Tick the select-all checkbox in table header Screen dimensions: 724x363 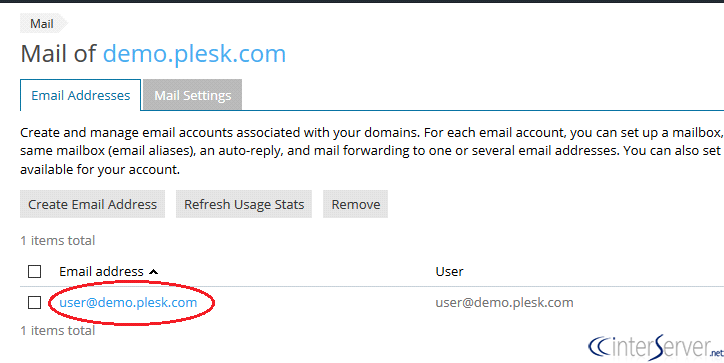pos(35,272)
